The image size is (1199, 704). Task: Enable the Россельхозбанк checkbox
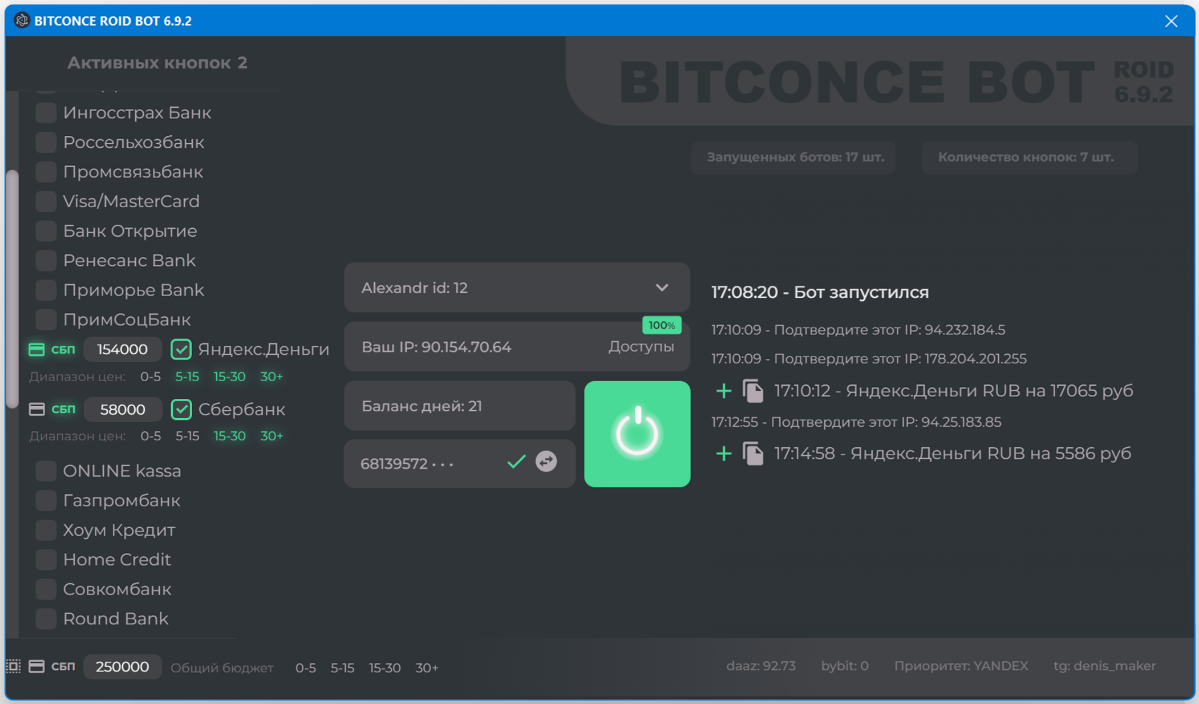coord(46,142)
